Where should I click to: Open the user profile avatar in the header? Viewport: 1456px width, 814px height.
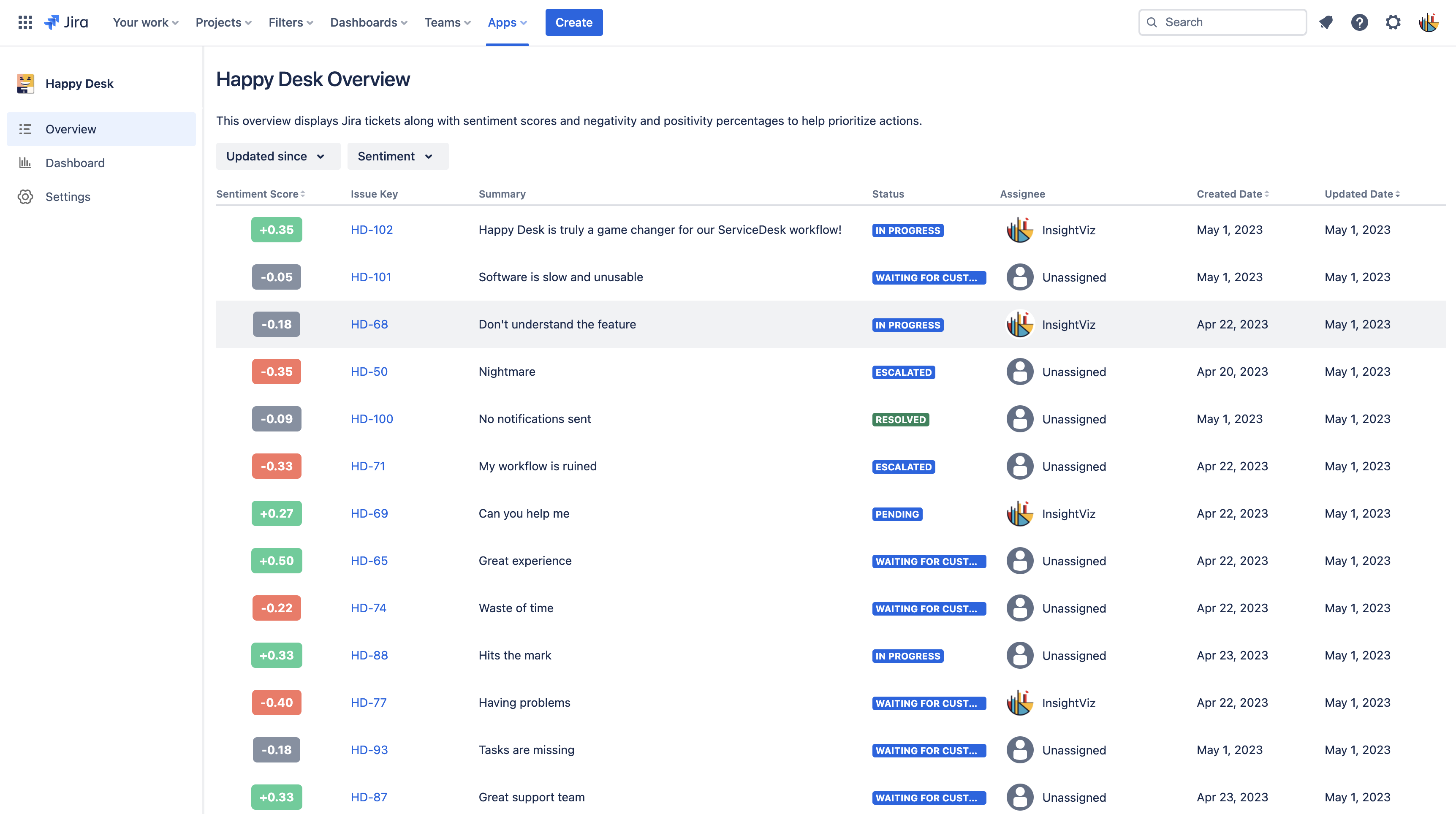[1428, 23]
